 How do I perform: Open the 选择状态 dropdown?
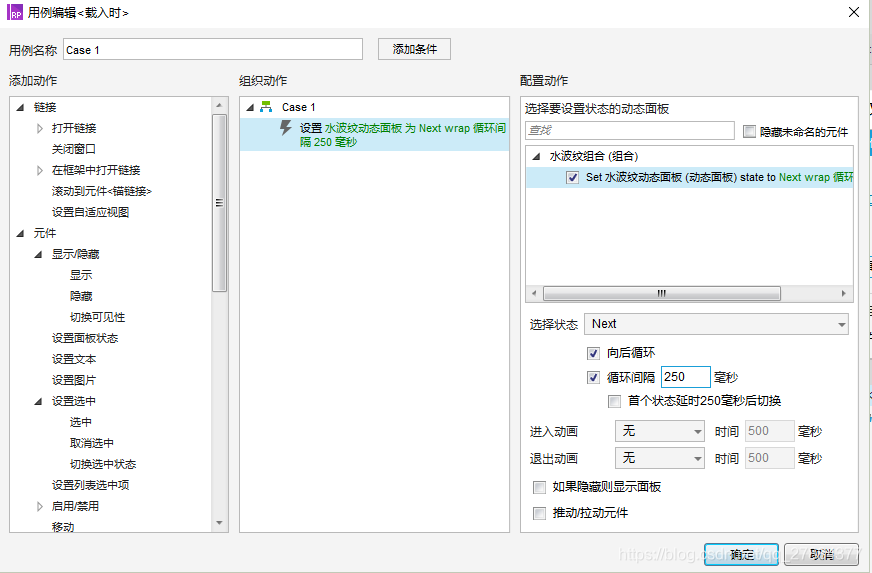coord(716,324)
